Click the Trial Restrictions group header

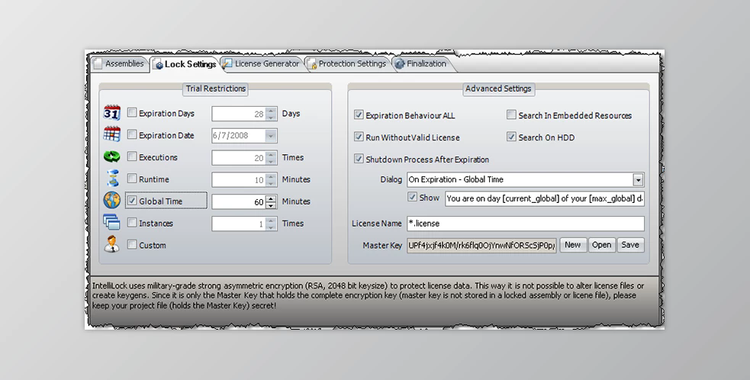coord(216,89)
